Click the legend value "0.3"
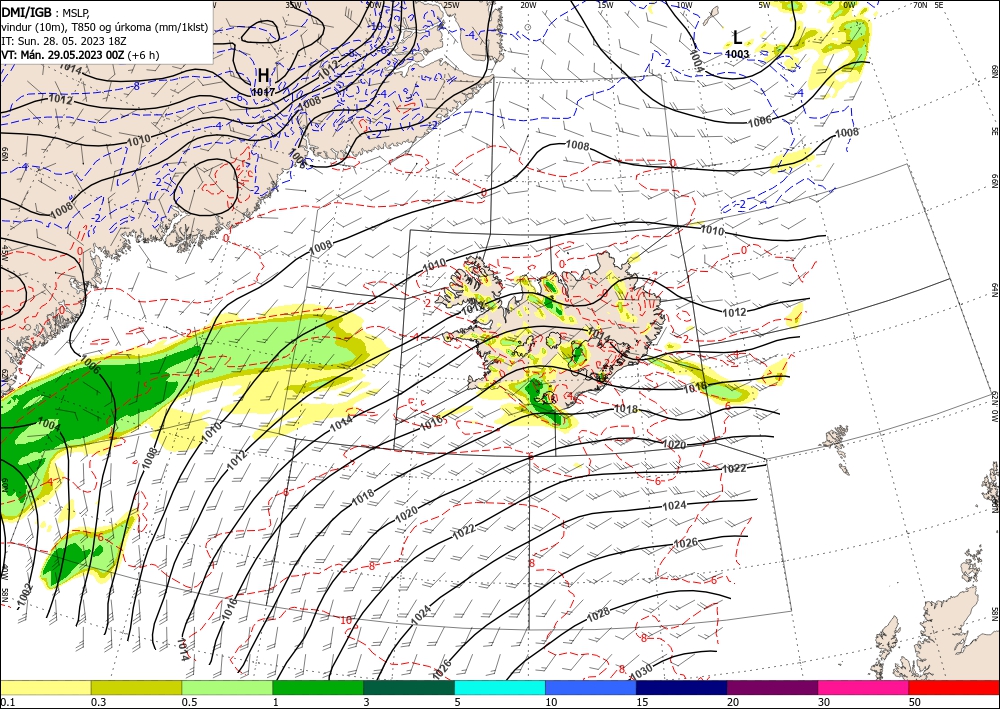Image resolution: width=1000 pixels, height=709 pixels. pyautogui.click(x=98, y=702)
